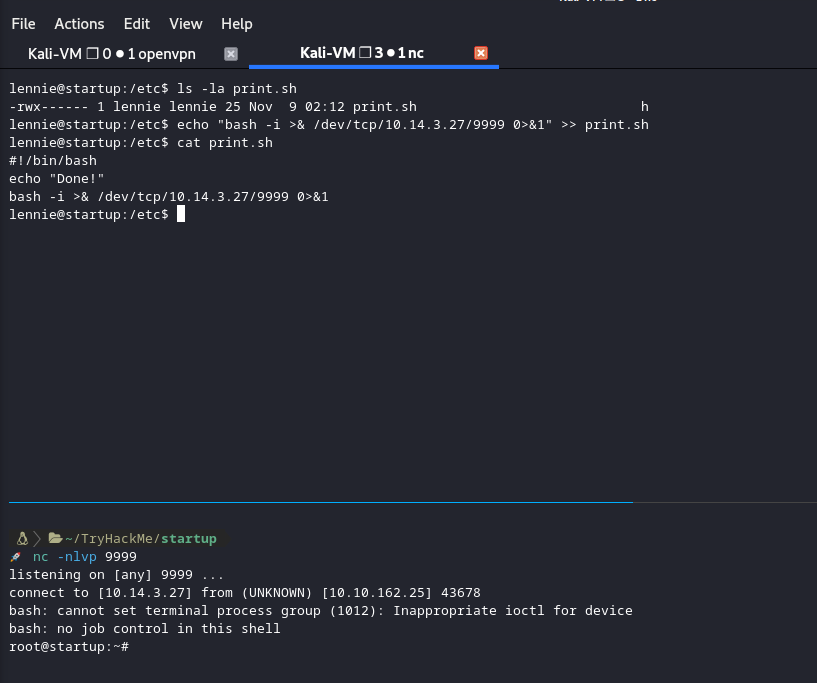Viewport: 817px width, 683px height.
Task: Click the 'root@startup:~#' prompt
Action: [x=69, y=647]
